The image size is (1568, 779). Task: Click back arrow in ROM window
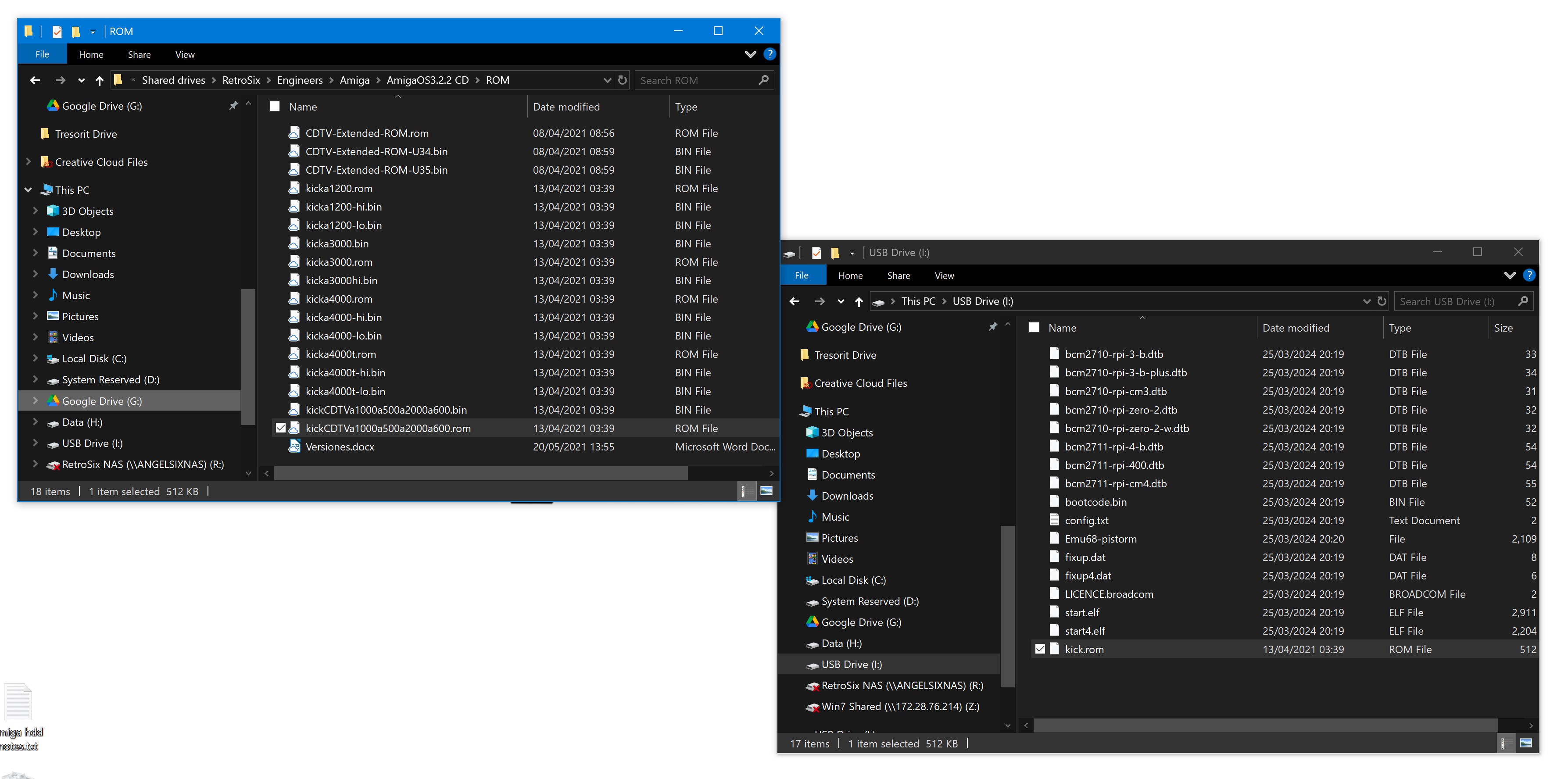(x=35, y=80)
